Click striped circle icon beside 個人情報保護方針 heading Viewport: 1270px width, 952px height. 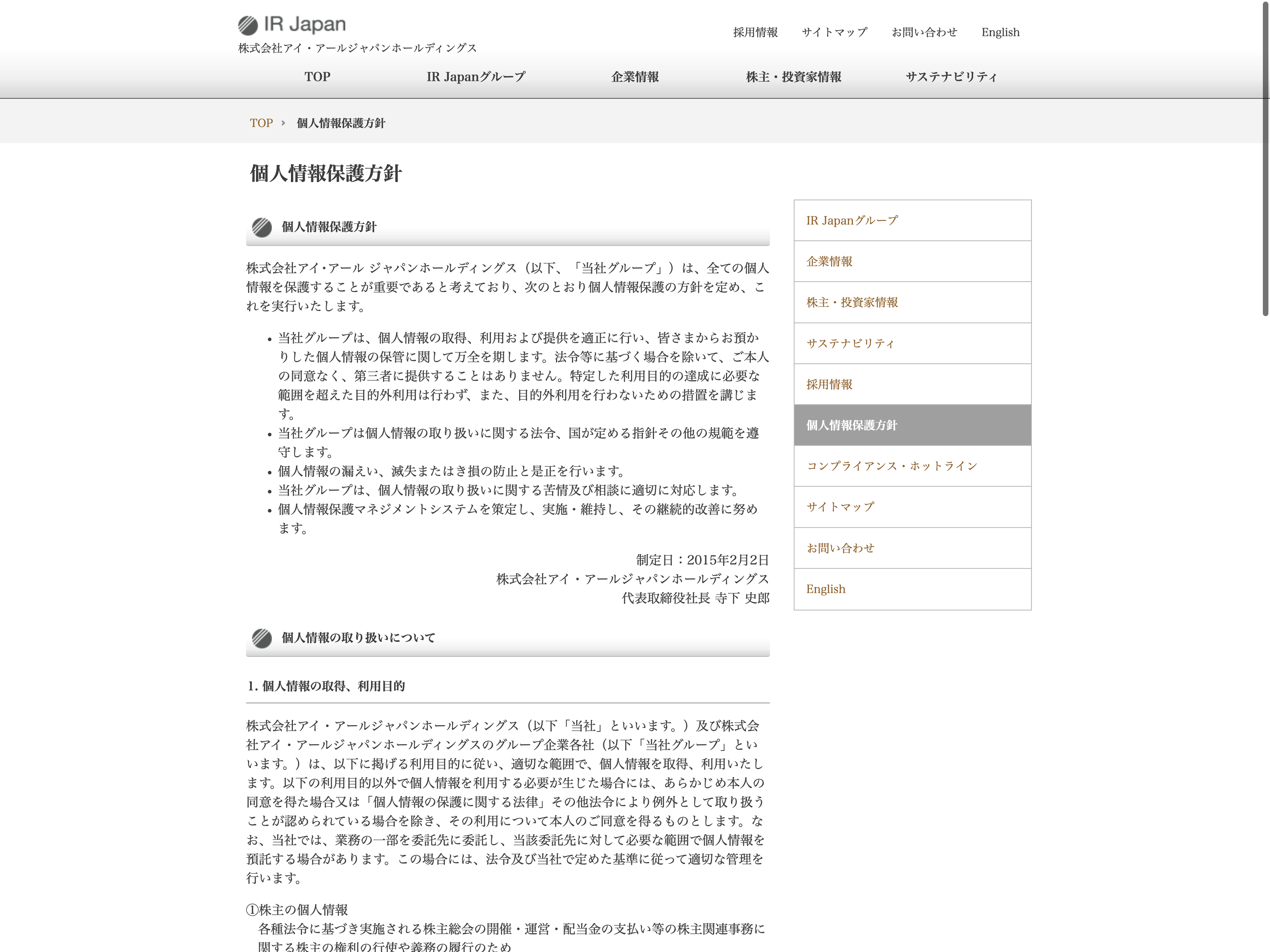(262, 227)
